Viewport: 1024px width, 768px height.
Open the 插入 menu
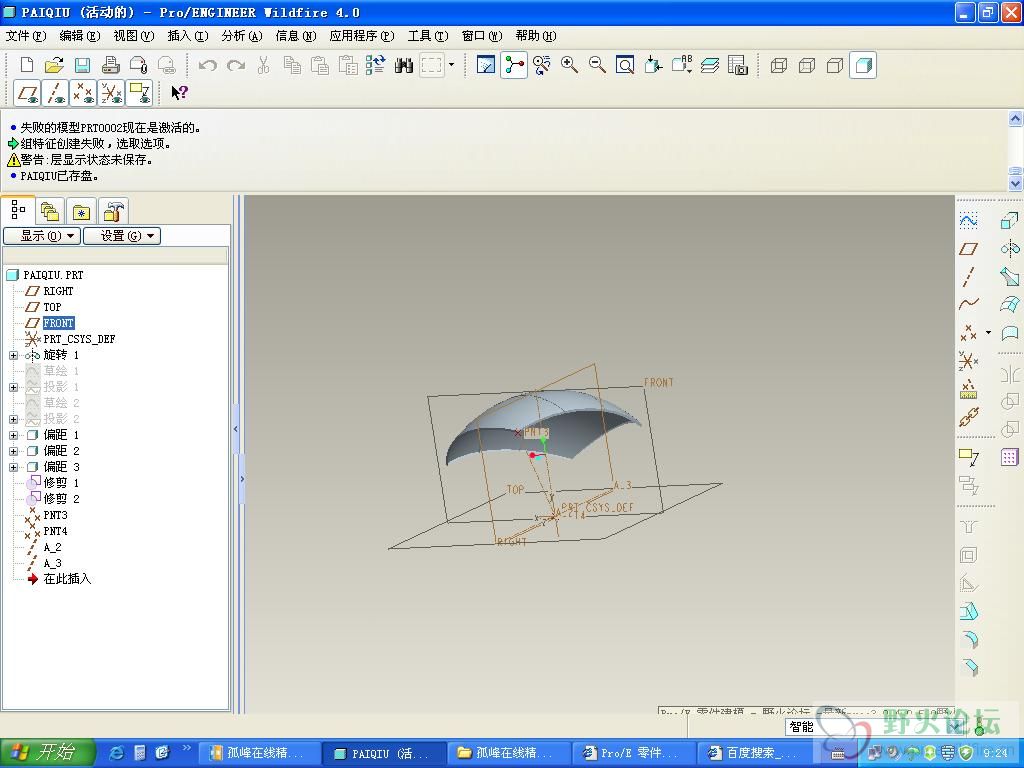click(188, 36)
